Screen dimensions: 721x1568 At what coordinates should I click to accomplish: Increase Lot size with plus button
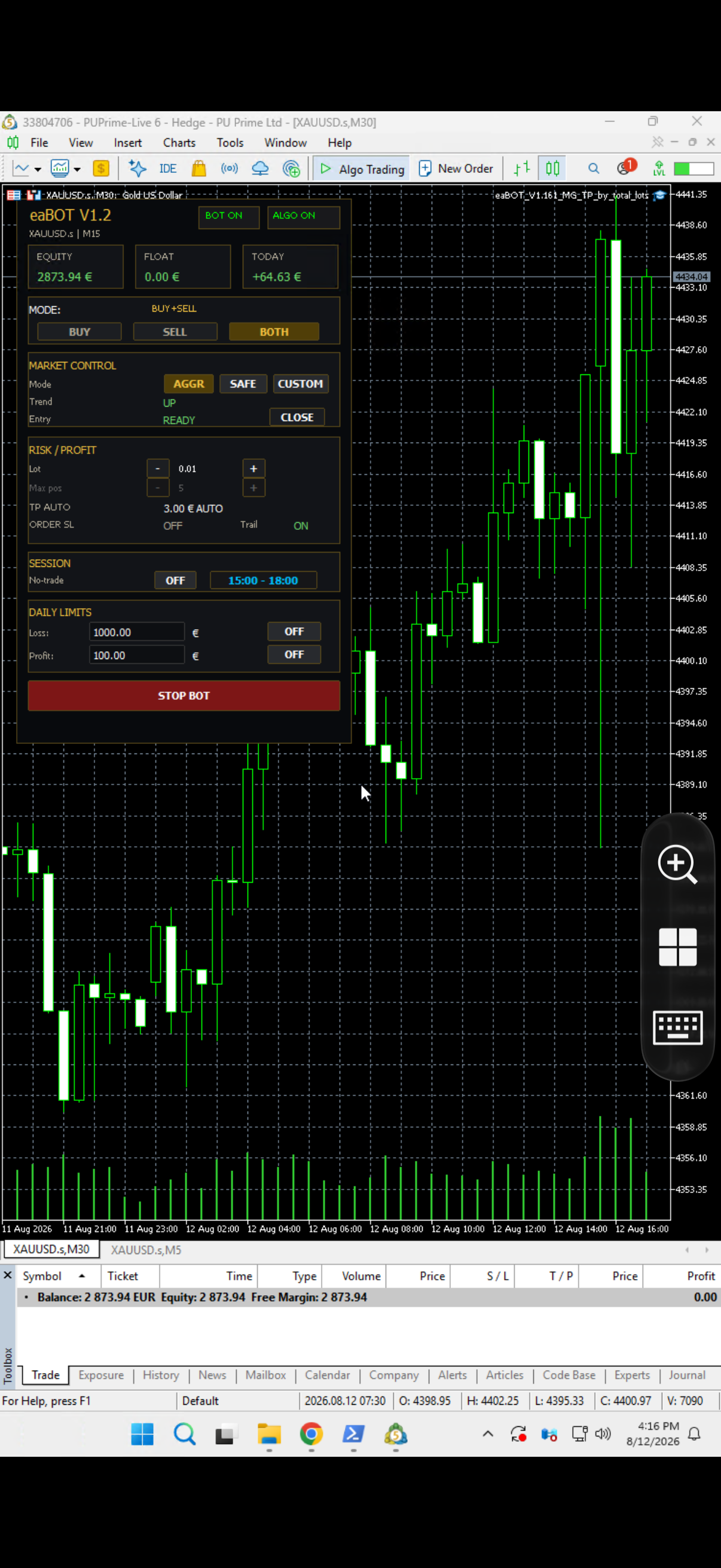253,468
